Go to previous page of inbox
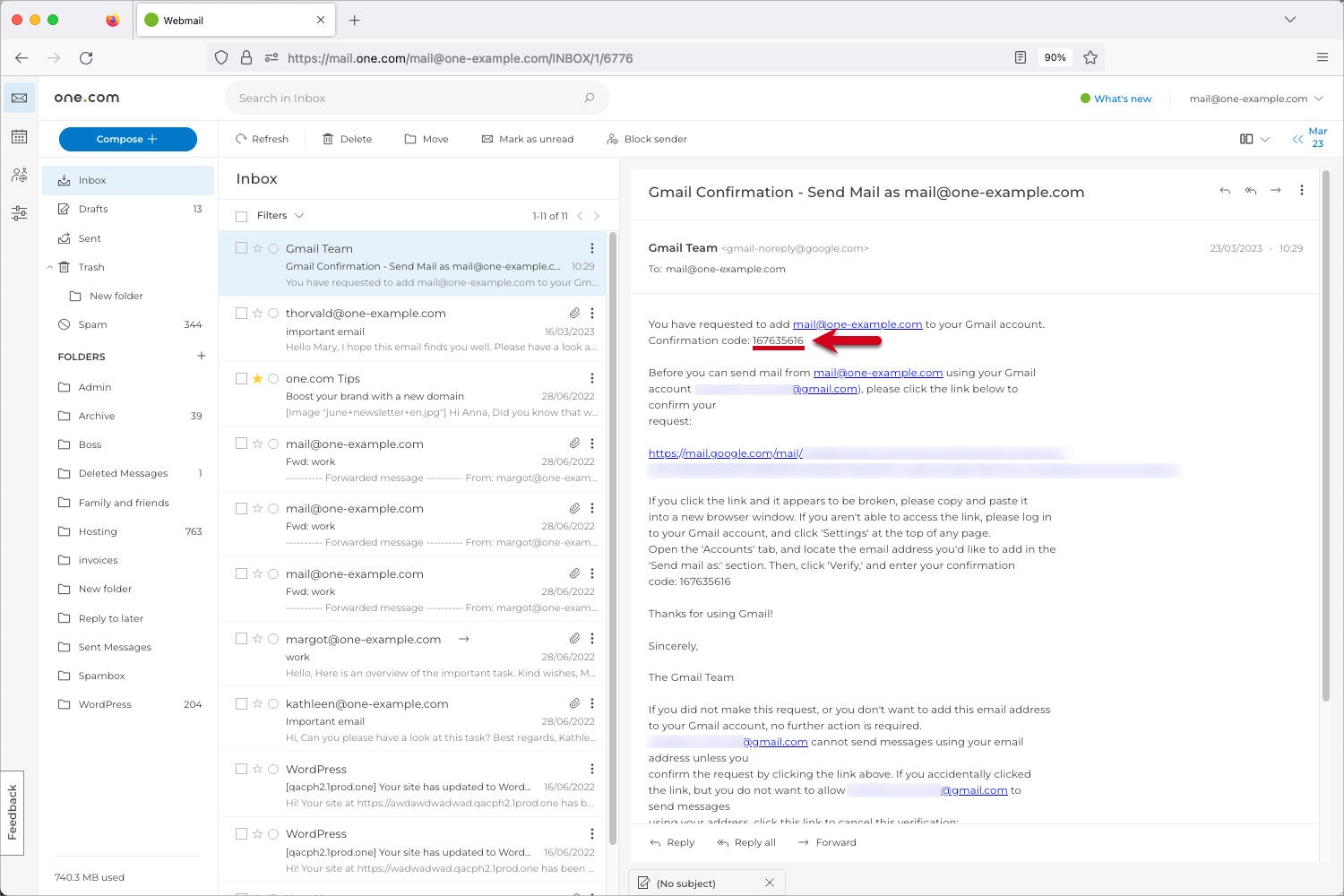This screenshot has width=1344, height=896. point(580,216)
